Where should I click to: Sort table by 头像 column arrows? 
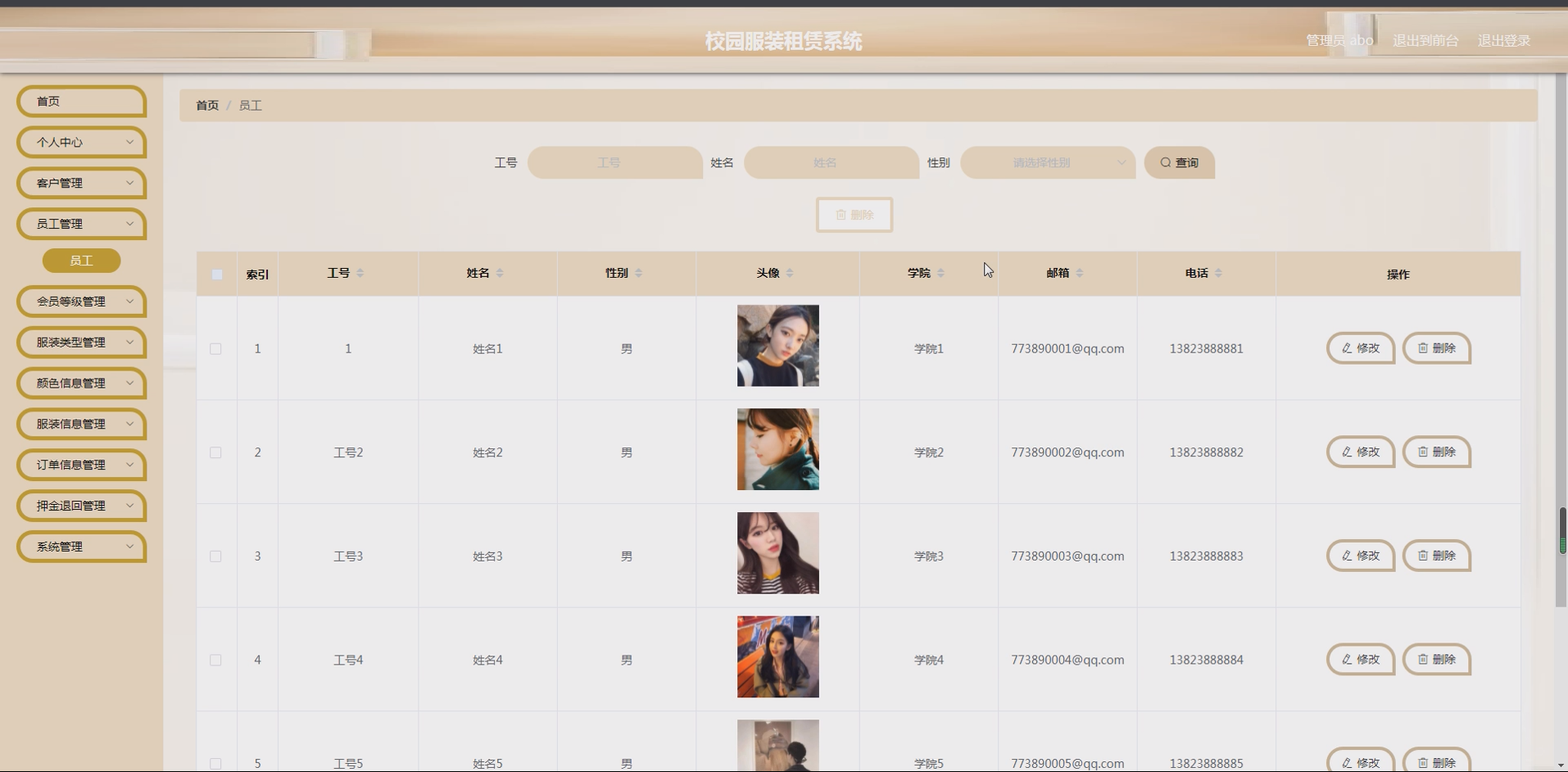(790, 273)
